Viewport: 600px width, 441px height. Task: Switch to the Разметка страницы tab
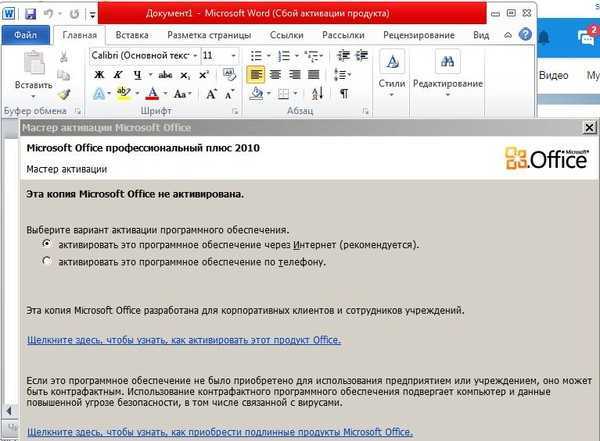[x=209, y=35]
